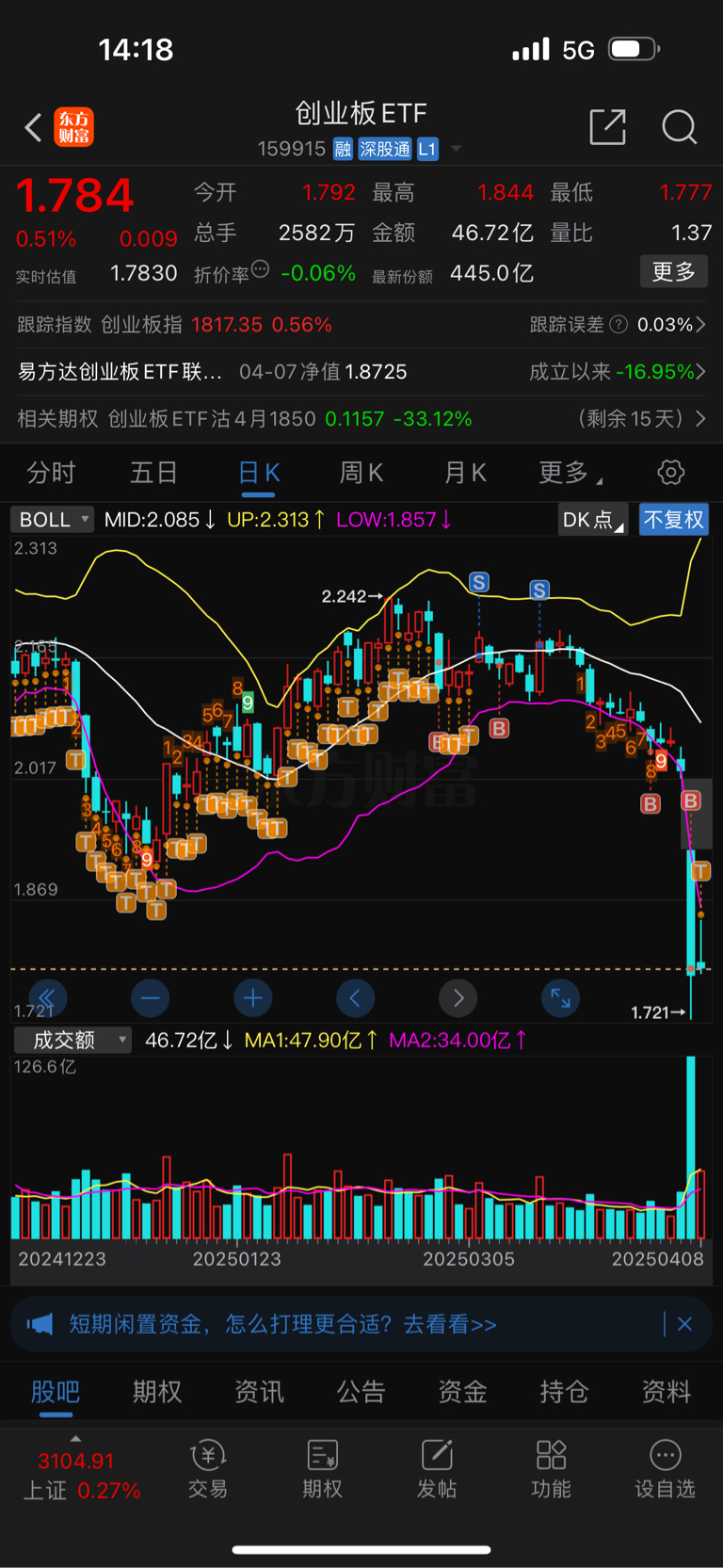Tap 实时估值 1.7830 value

point(144,273)
